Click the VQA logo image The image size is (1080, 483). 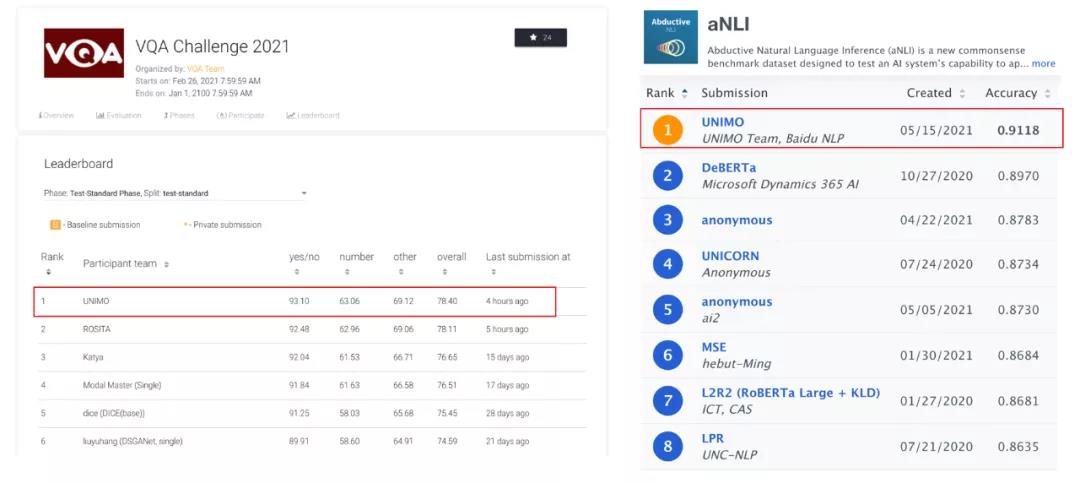(84, 53)
